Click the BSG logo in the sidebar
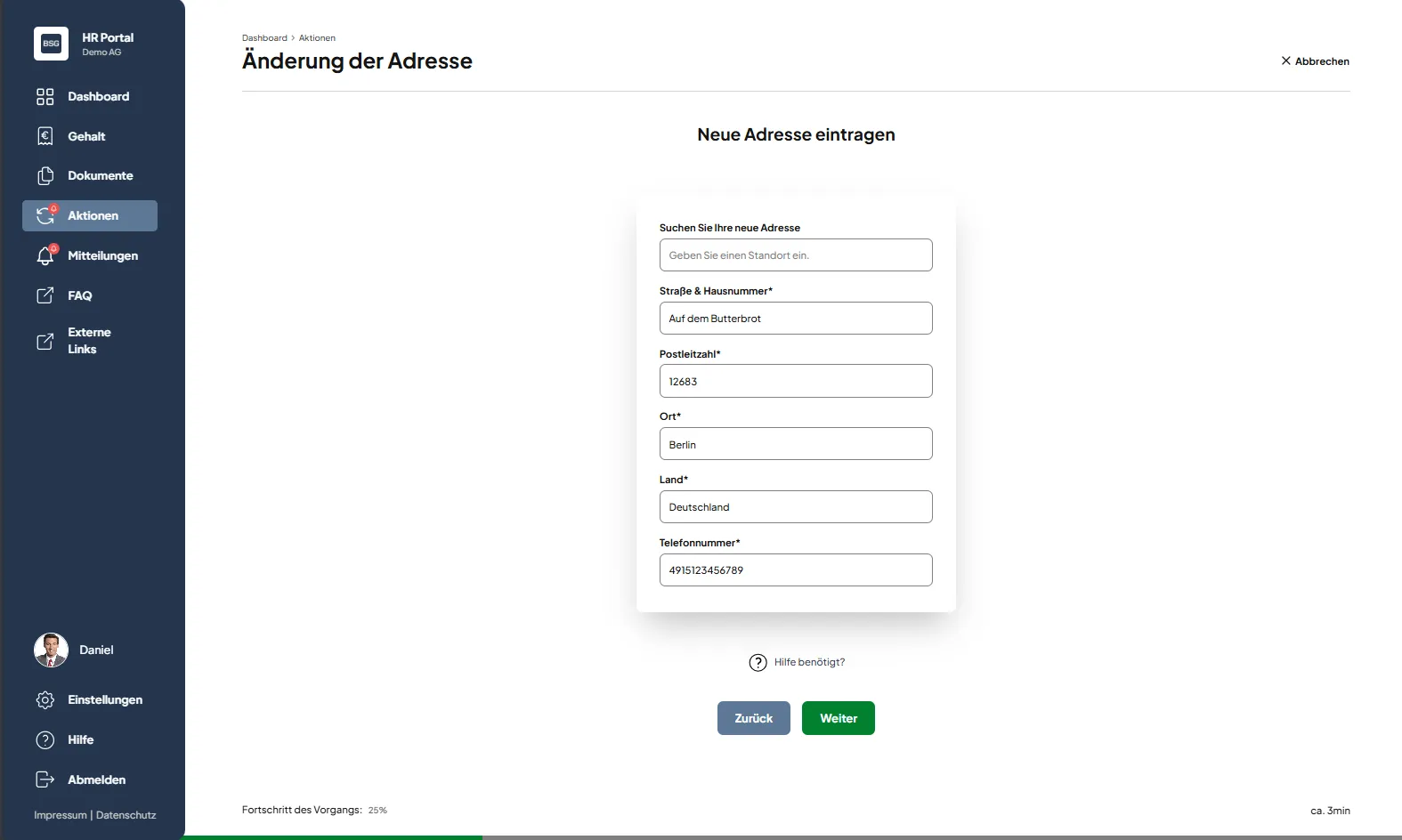Image resolution: width=1402 pixels, height=840 pixels. pos(51,44)
